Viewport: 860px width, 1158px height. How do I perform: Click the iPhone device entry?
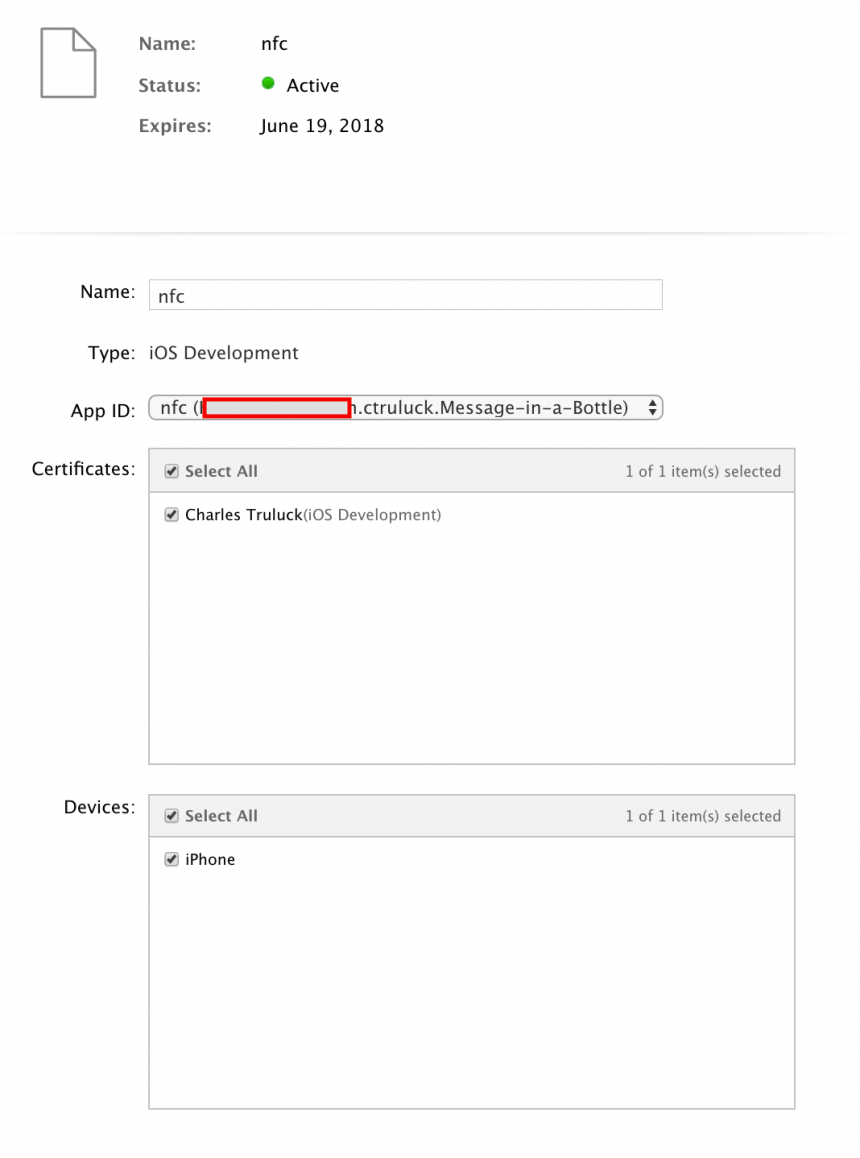point(210,859)
